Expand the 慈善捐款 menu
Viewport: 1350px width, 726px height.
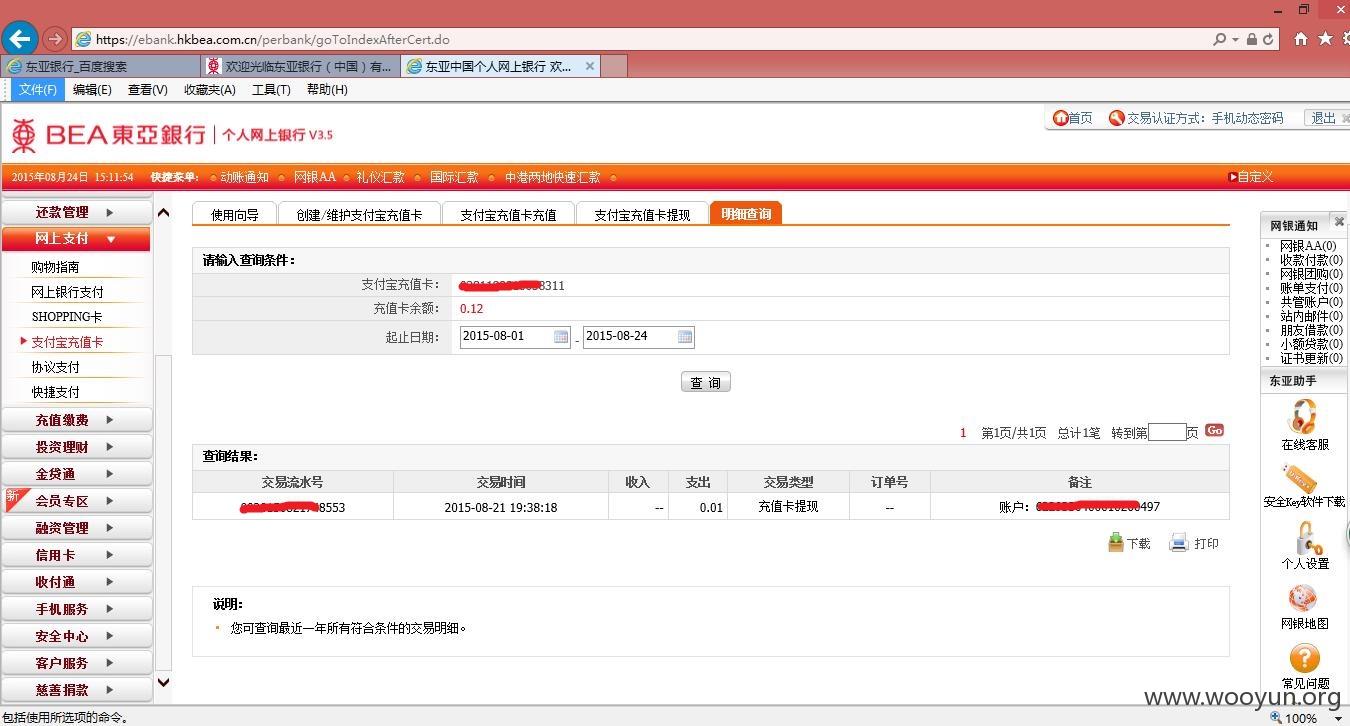tap(76, 690)
